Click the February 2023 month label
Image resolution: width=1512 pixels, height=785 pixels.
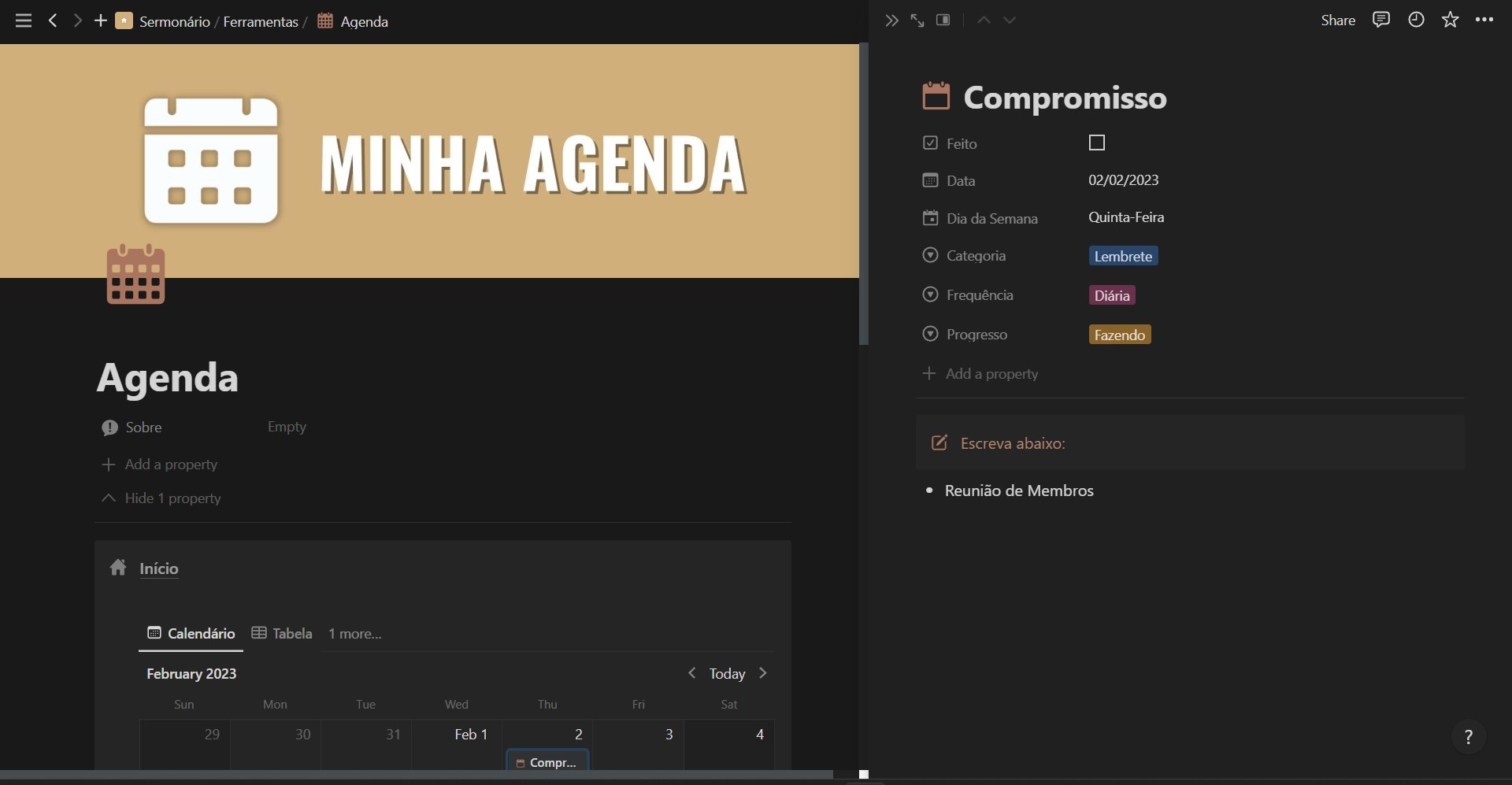click(x=191, y=674)
